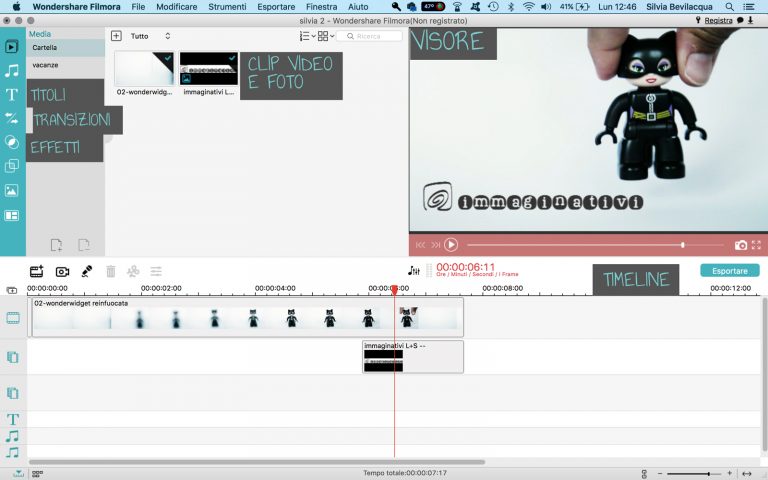Screen dimensions: 768x480
Task: Select the Cartella folder
Action: (x=65, y=48)
